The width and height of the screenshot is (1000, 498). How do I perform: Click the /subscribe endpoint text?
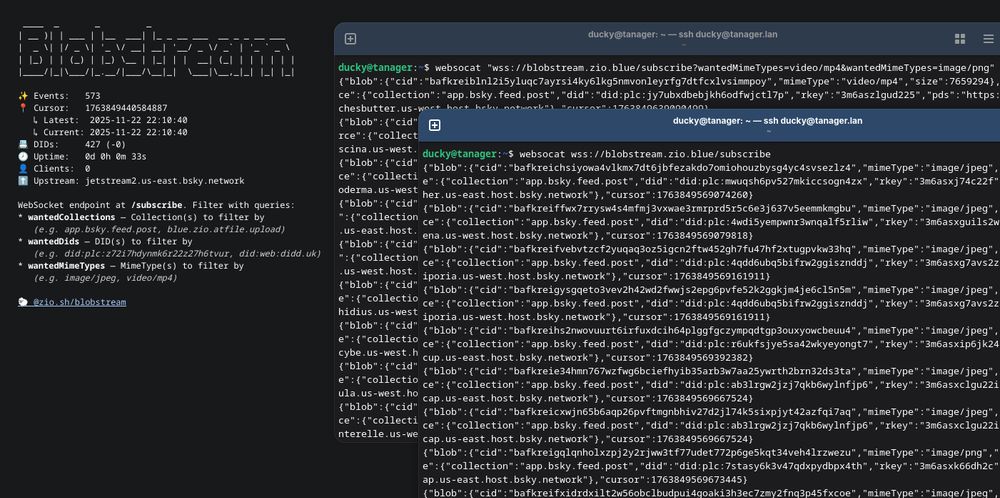155,205
